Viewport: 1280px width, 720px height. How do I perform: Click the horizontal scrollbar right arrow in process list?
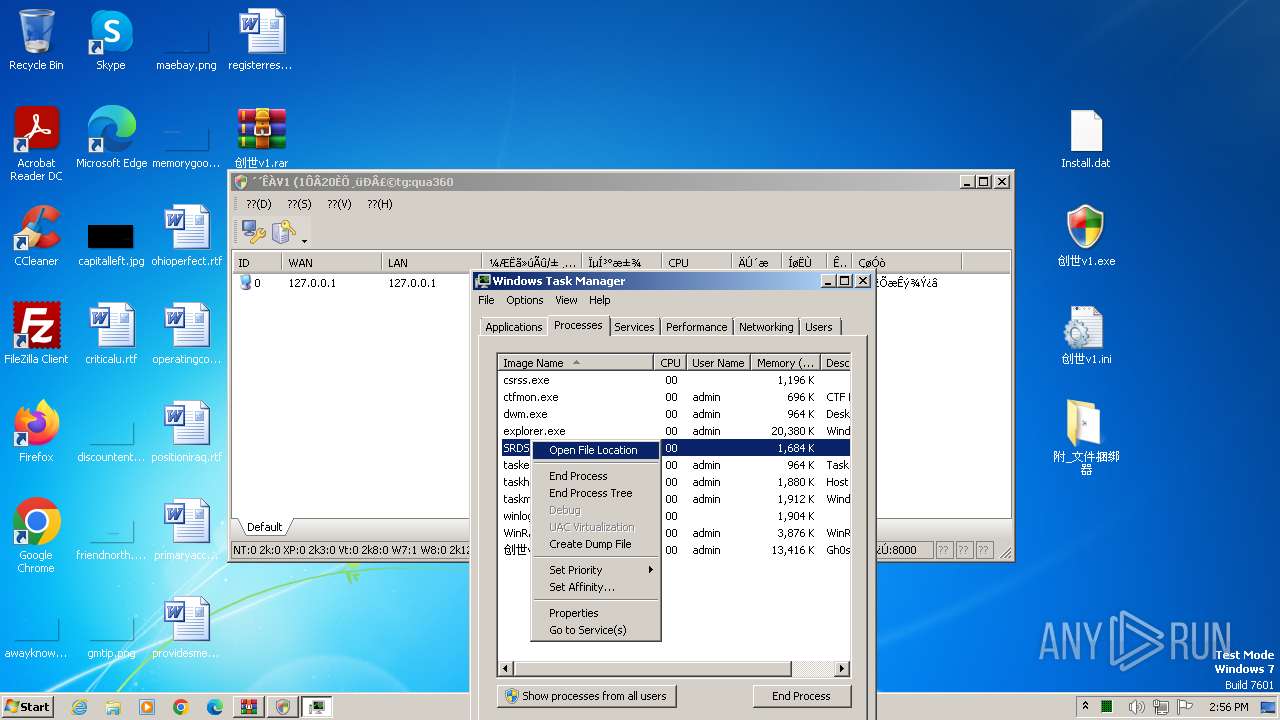(x=842, y=668)
